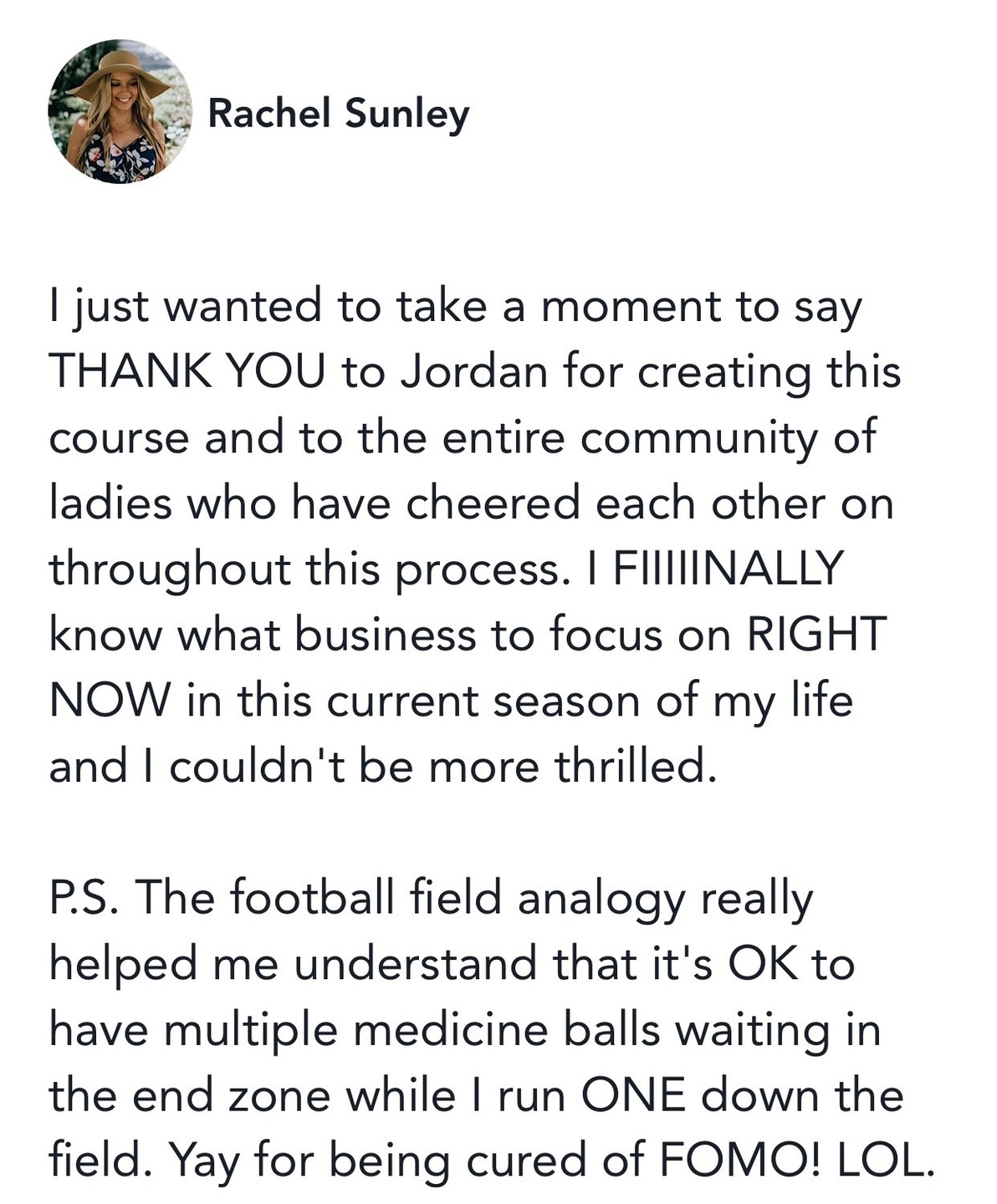Open the Rachel Sunley name link
Viewport: 997px width, 1204px height.
338,113
